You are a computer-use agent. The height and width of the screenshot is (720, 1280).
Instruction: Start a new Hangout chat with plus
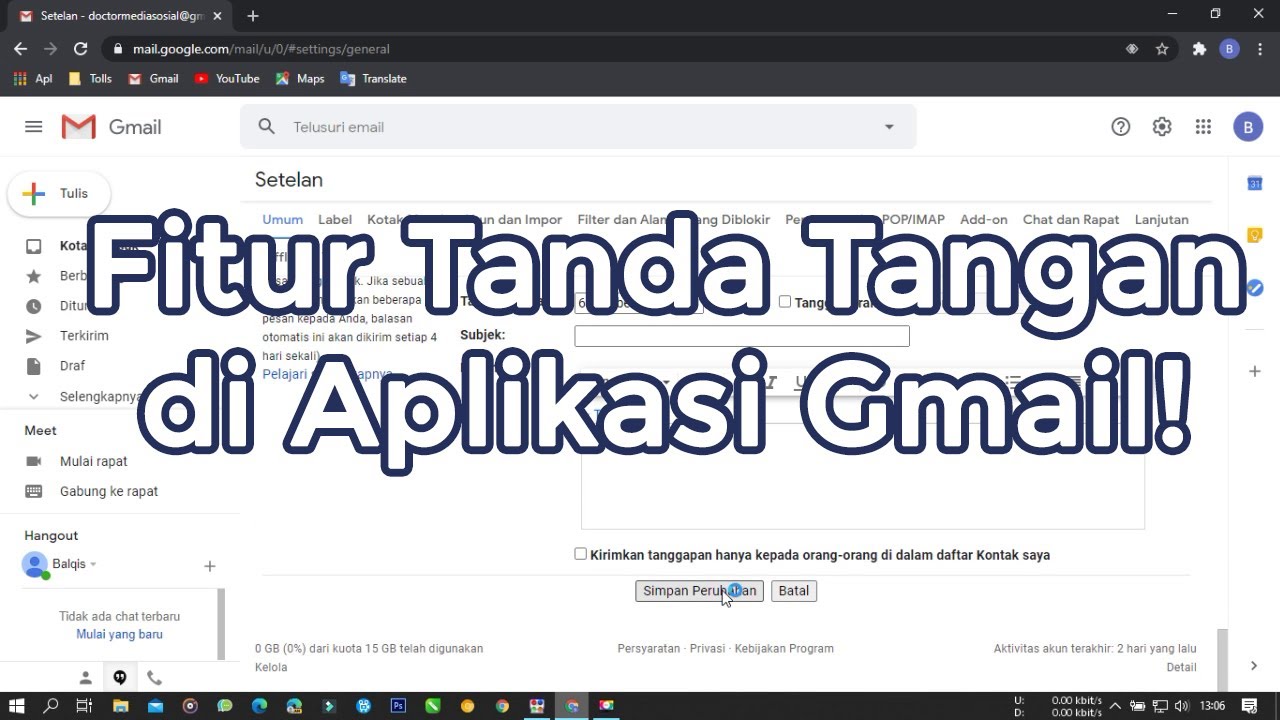tap(210, 566)
